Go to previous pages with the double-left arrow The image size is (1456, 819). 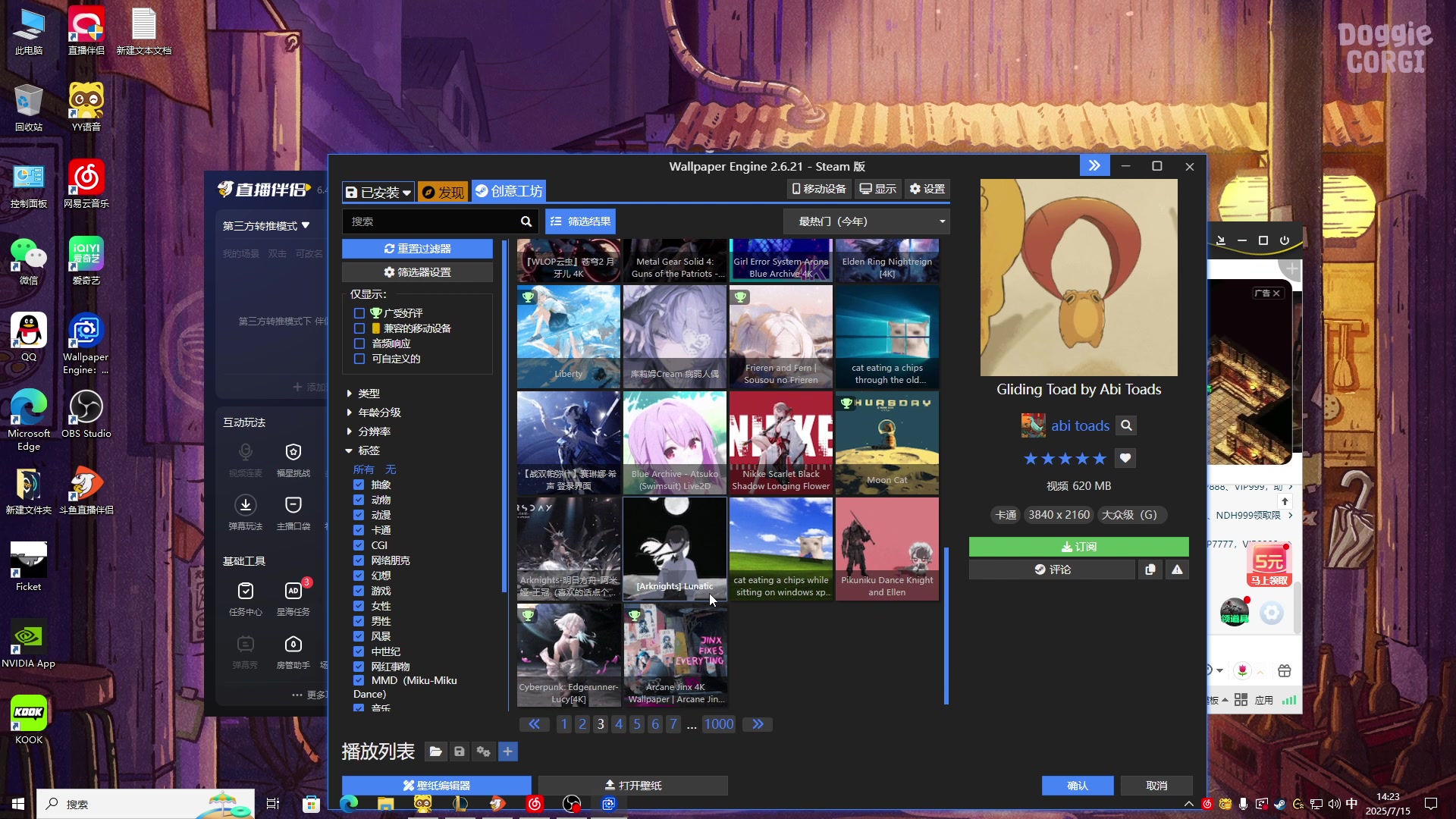click(x=534, y=724)
